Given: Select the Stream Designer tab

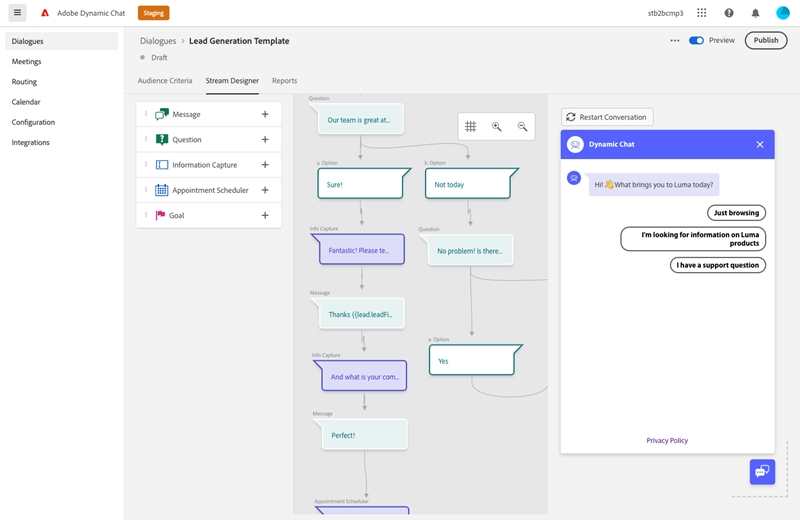Looking at the screenshot, I should 232,81.
